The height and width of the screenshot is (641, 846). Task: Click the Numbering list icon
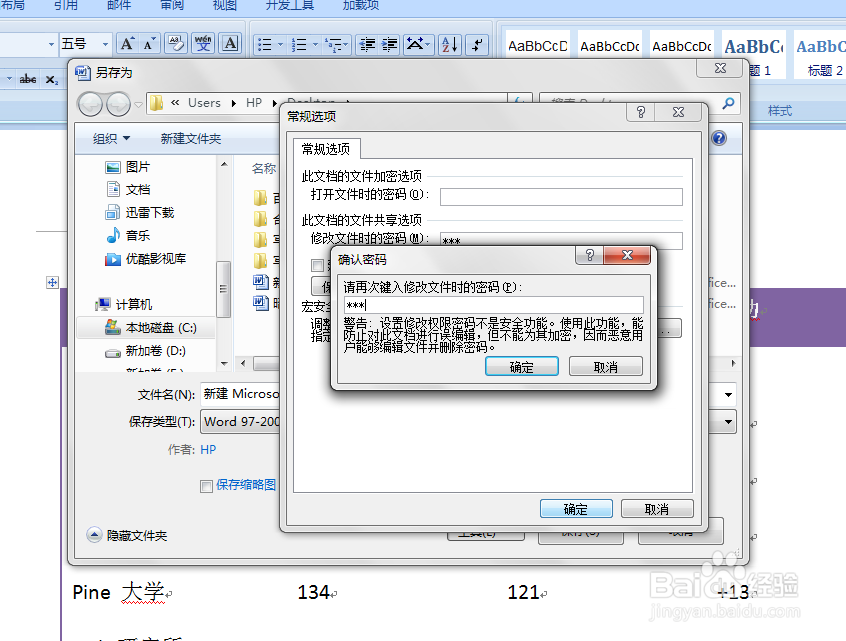click(299, 44)
